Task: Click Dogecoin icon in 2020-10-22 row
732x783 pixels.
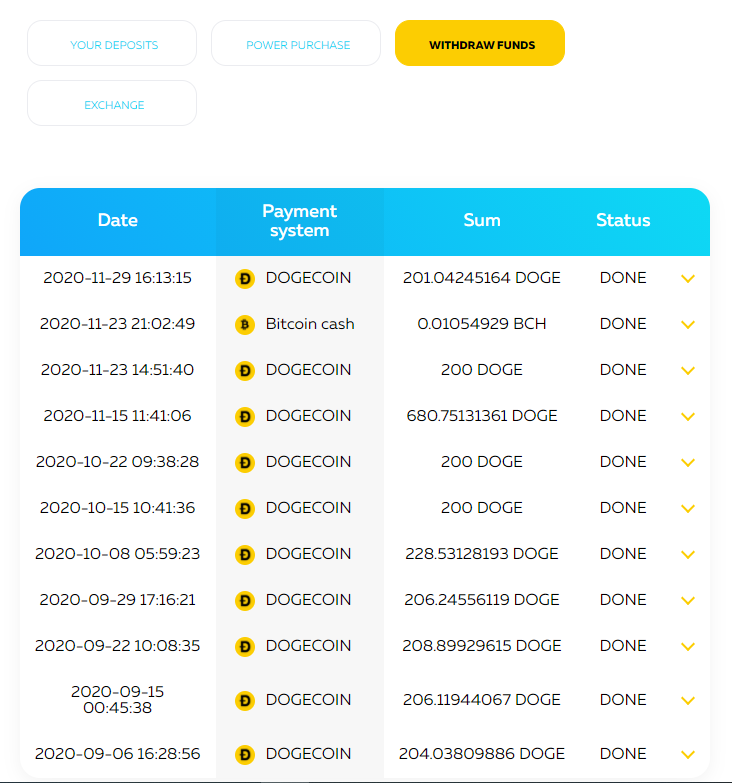Action: [245, 463]
